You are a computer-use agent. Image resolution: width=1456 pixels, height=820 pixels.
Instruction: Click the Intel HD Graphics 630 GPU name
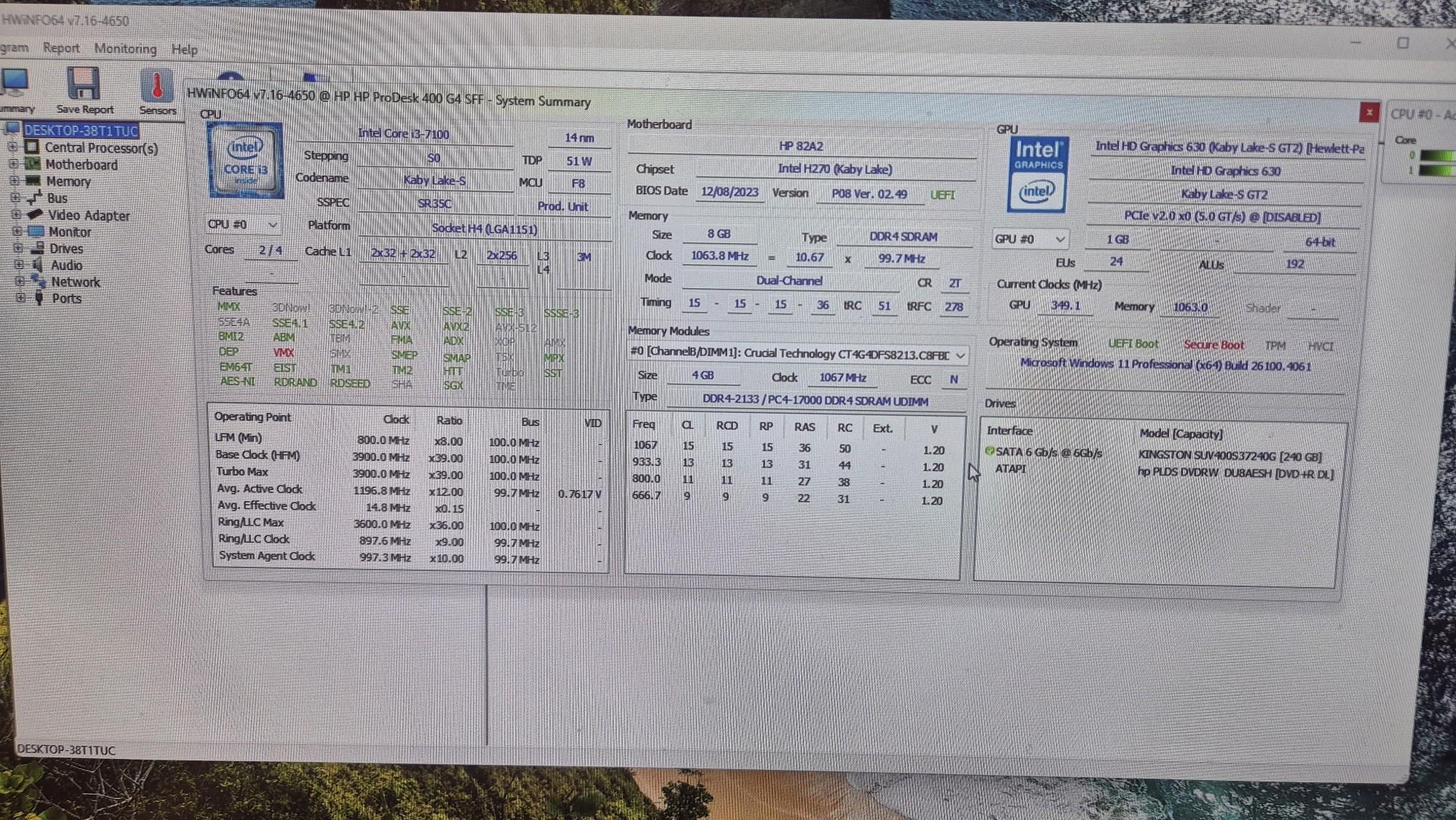coord(1225,170)
